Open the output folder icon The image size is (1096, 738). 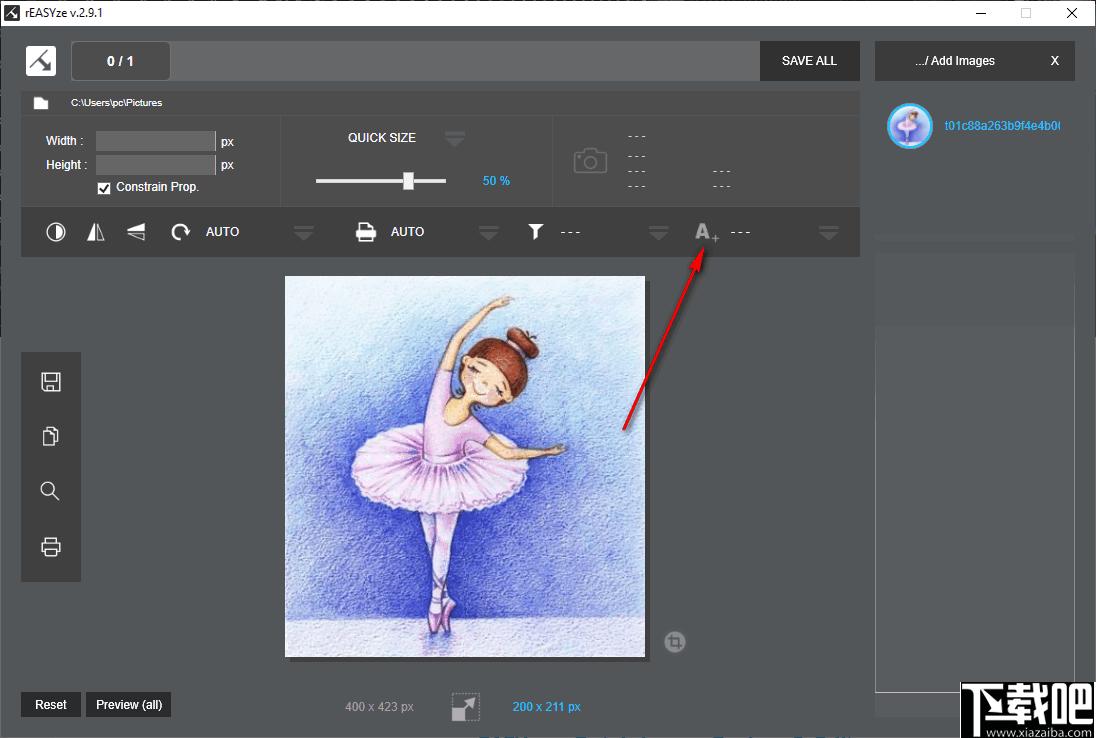pyautogui.click(x=41, y=103)
